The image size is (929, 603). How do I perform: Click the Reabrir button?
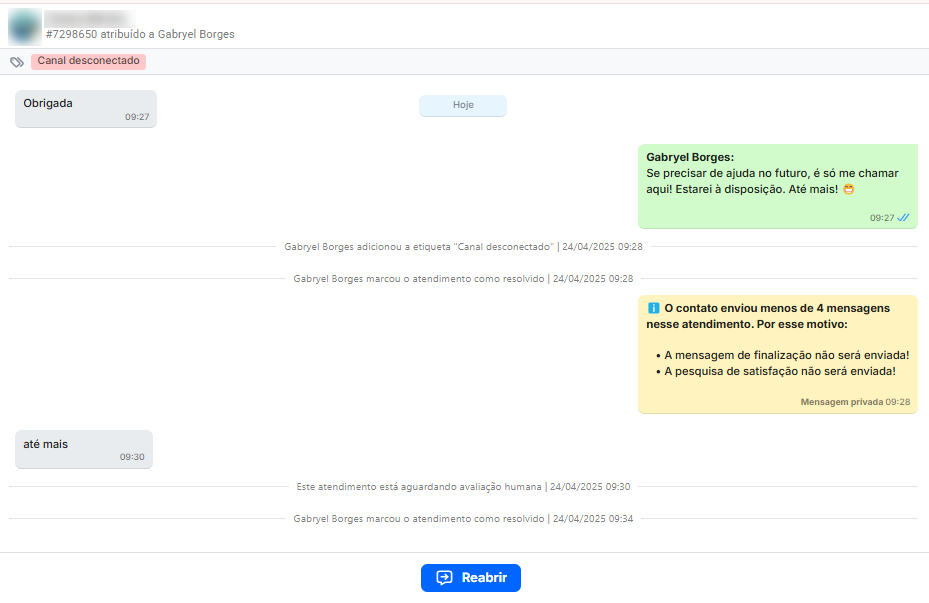coord(470,578)
